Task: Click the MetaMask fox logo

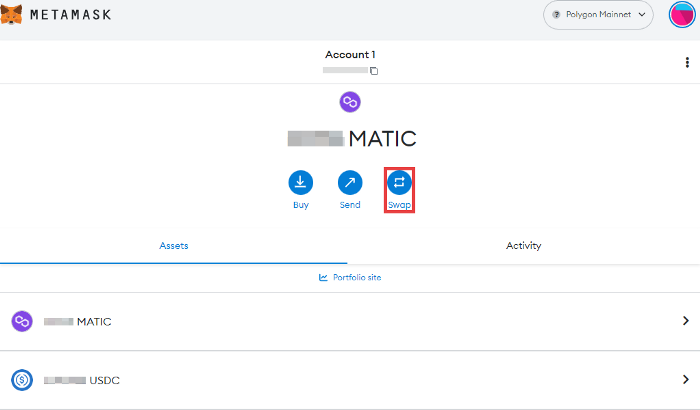Action: (11, 14)
